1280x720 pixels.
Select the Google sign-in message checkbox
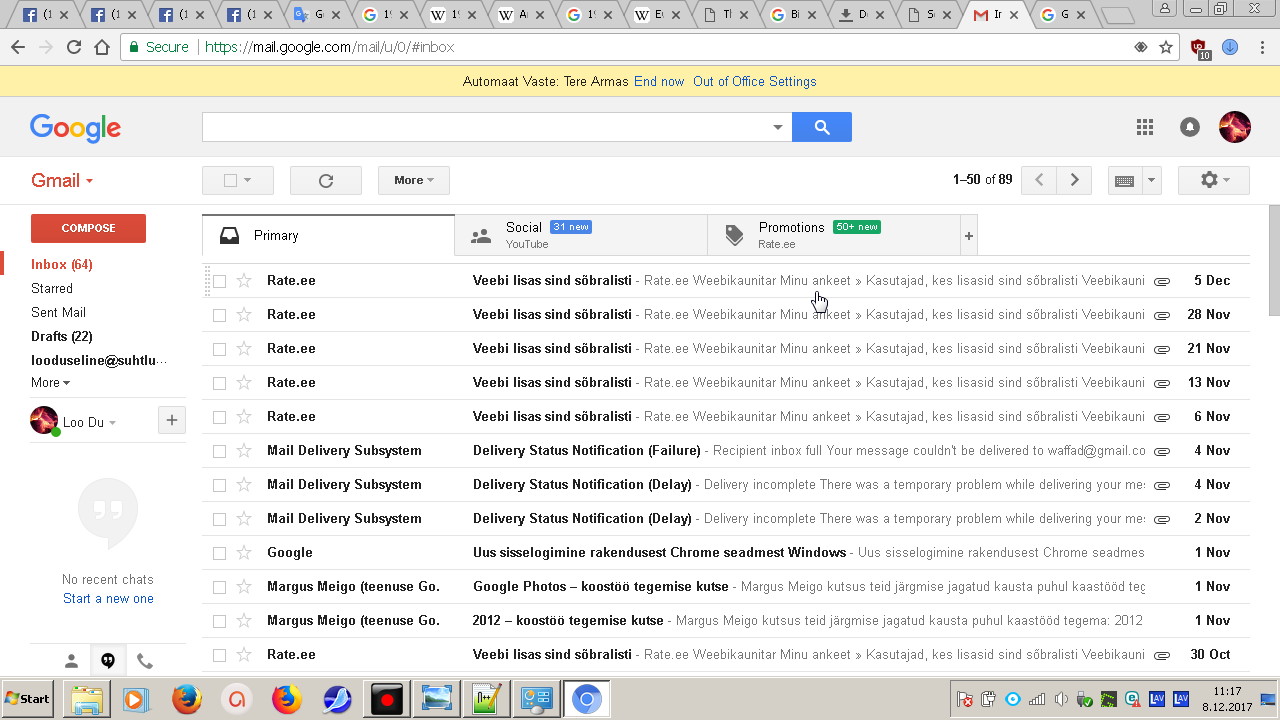click(220, 553)
